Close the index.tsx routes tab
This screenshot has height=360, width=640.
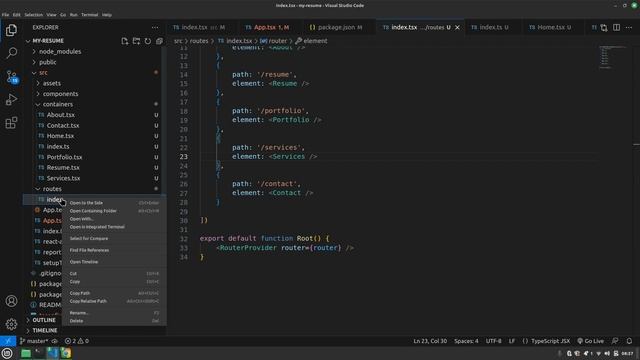point(457,27)
